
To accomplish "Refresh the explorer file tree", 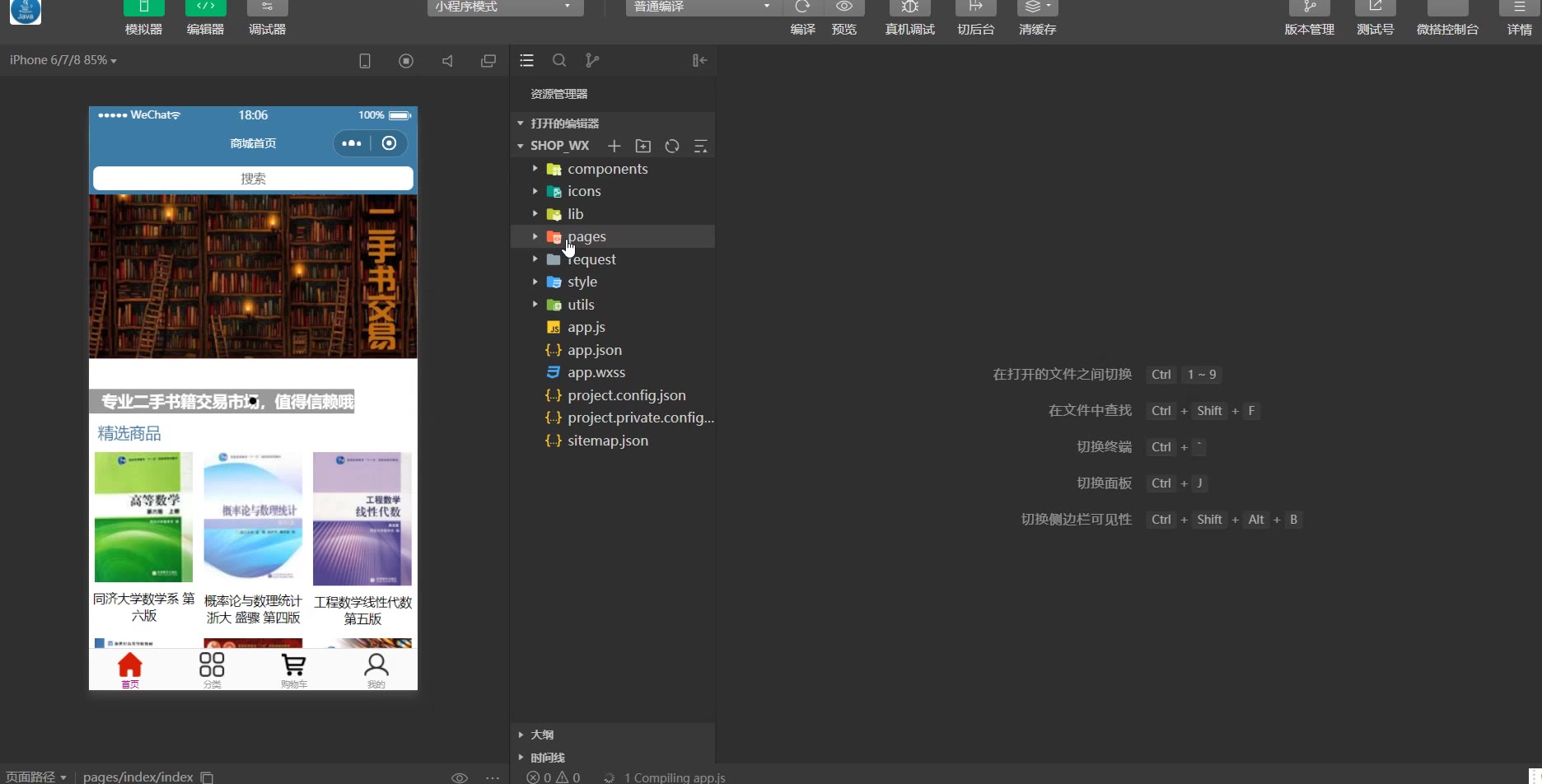I will click(x=672, y=146).
